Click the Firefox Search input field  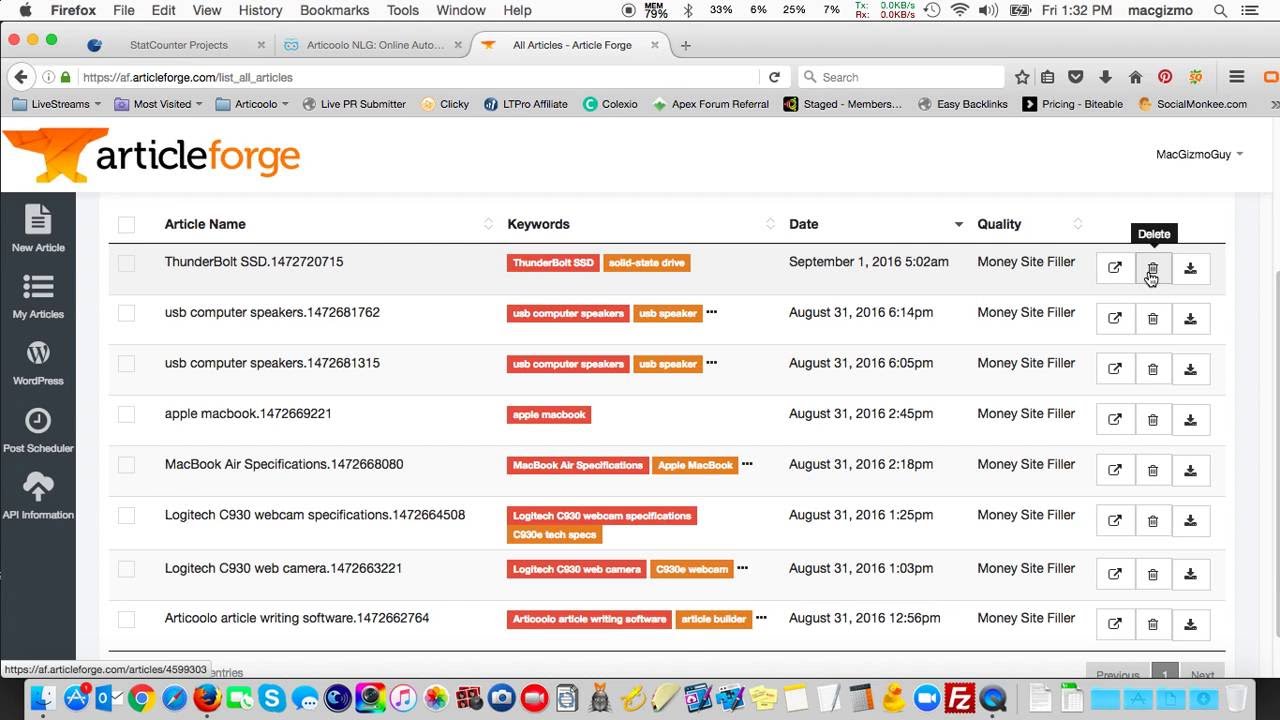pos(900,77)
